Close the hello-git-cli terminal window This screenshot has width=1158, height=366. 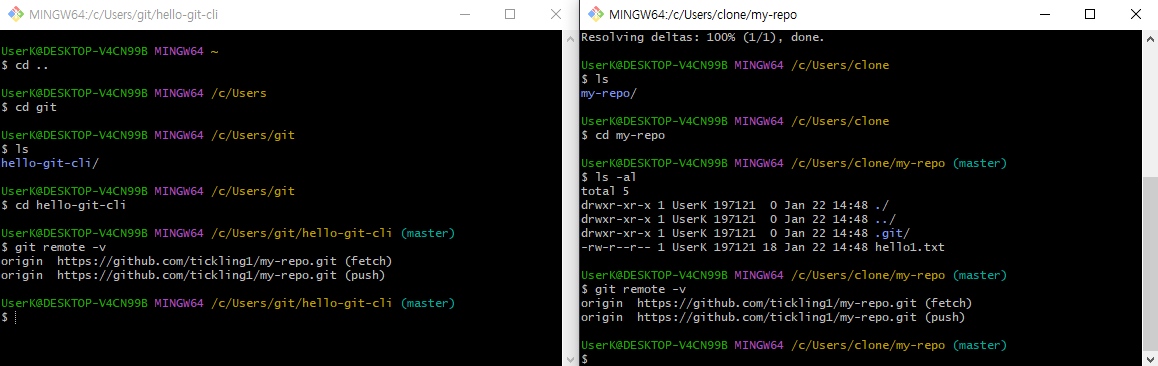point(555,14)
